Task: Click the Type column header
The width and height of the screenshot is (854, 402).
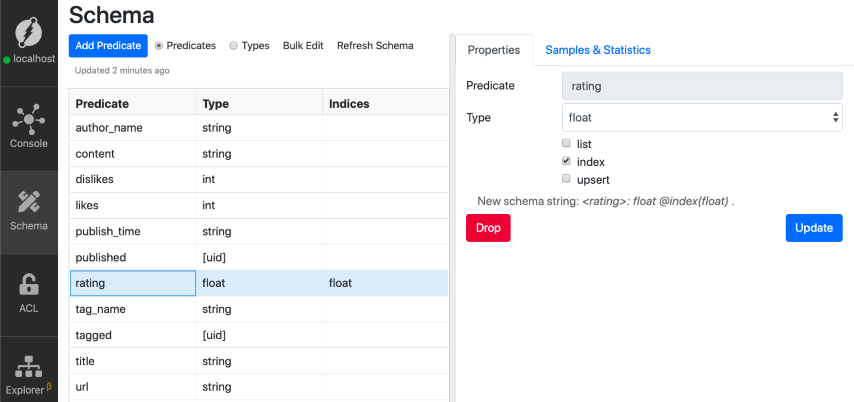Action: pos(259,102)
